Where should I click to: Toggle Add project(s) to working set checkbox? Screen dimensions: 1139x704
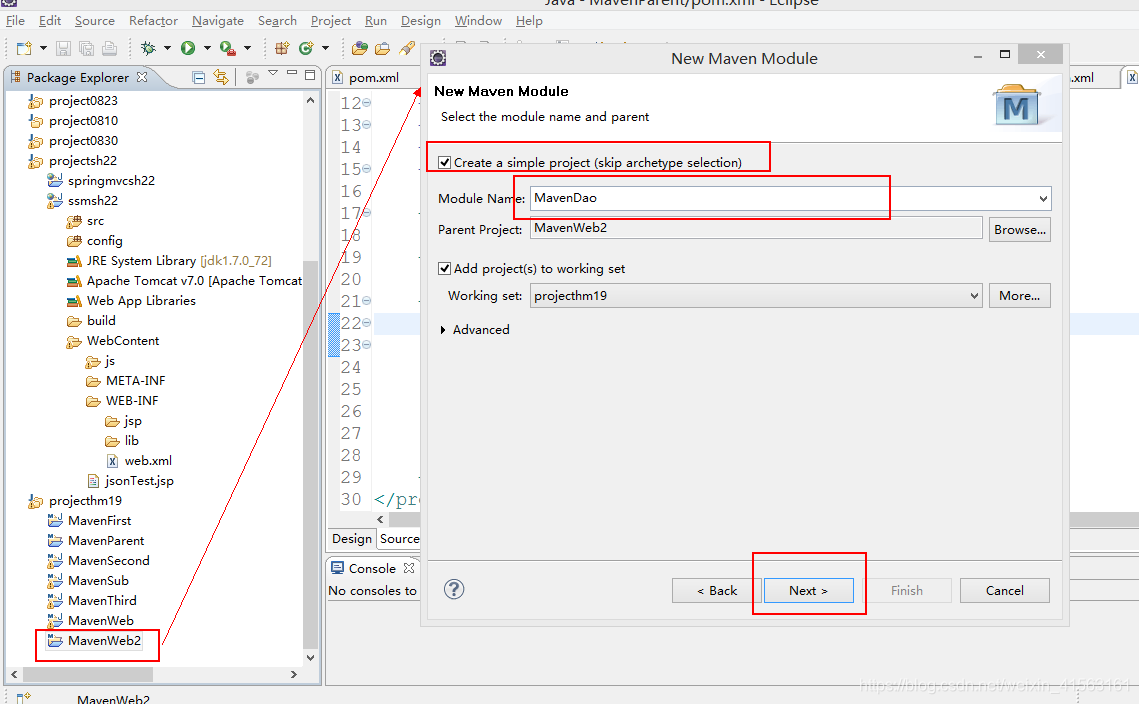point(445,269)
